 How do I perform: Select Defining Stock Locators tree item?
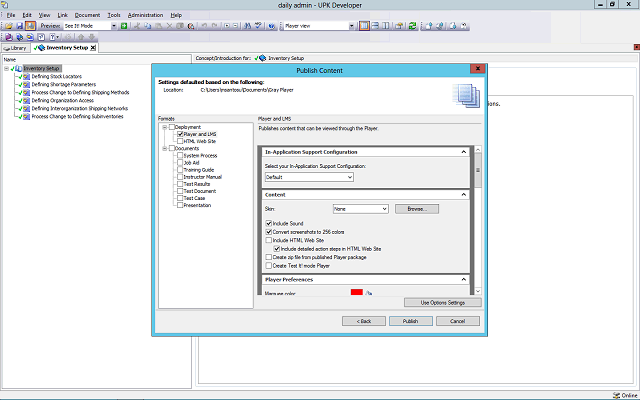[57, 76]
